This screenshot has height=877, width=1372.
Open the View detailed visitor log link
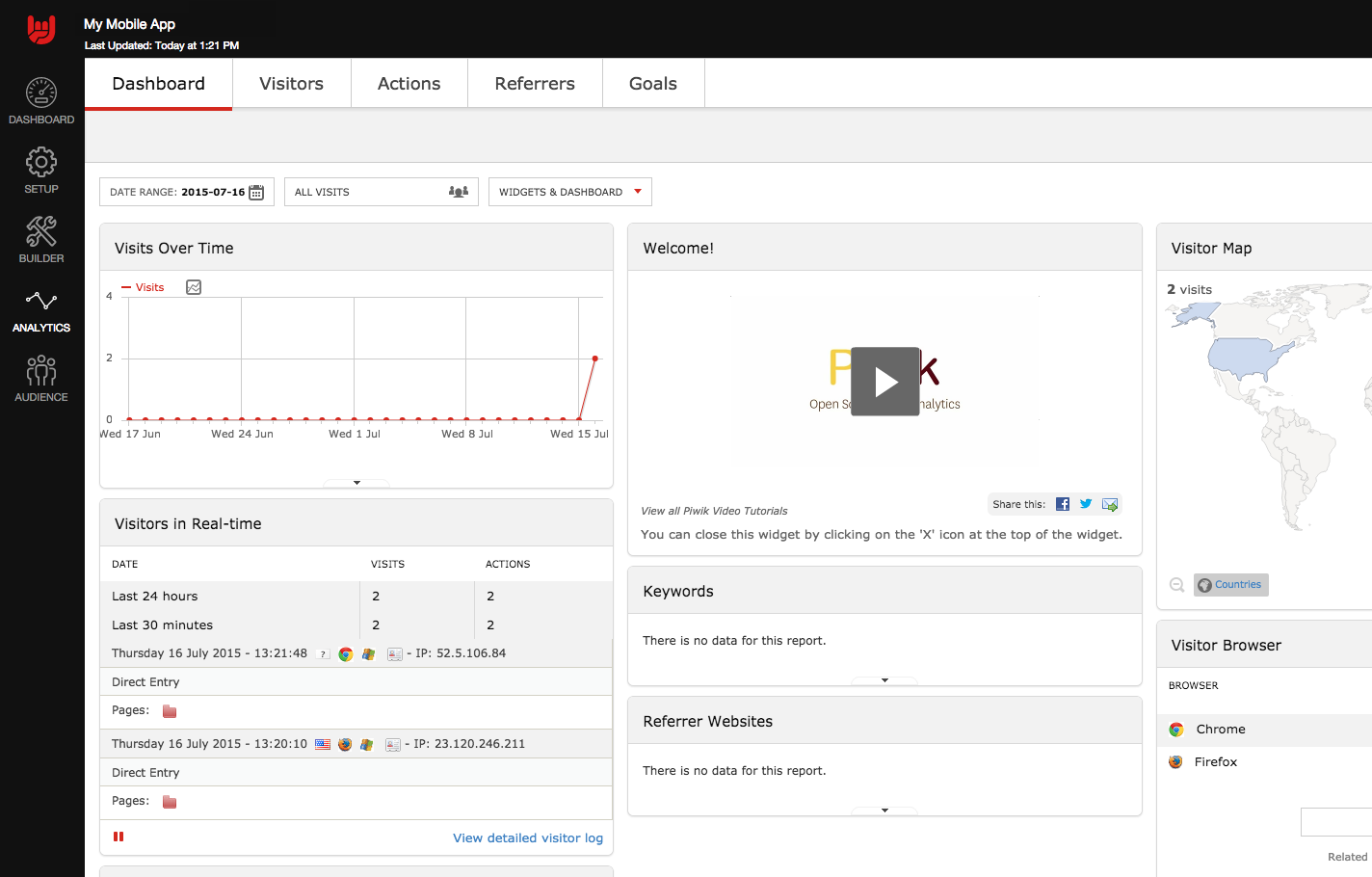527,838
